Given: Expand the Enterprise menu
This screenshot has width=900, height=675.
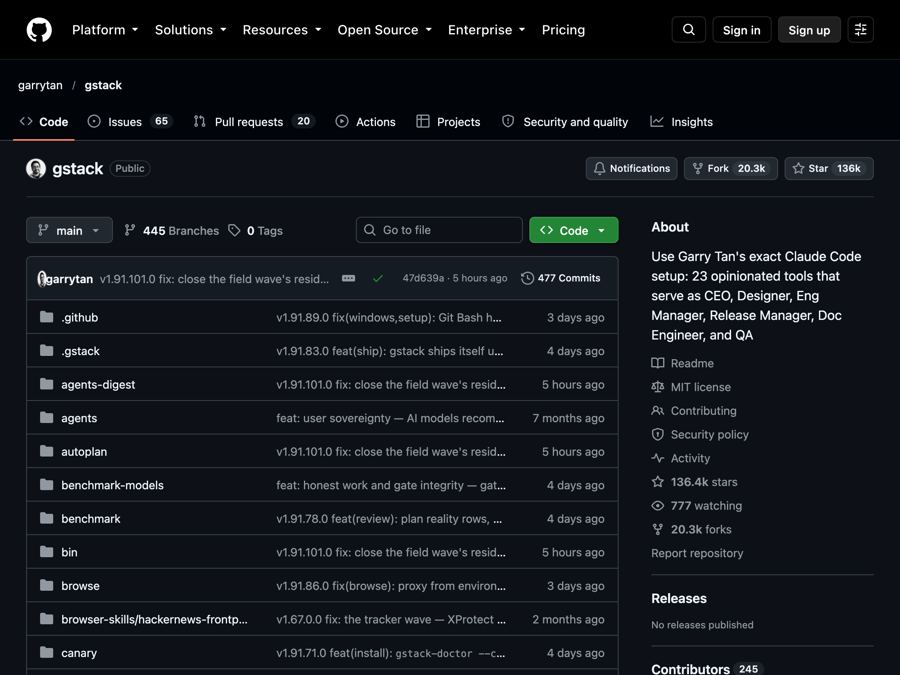Looking at the screenshot, I should pos(487,30).
